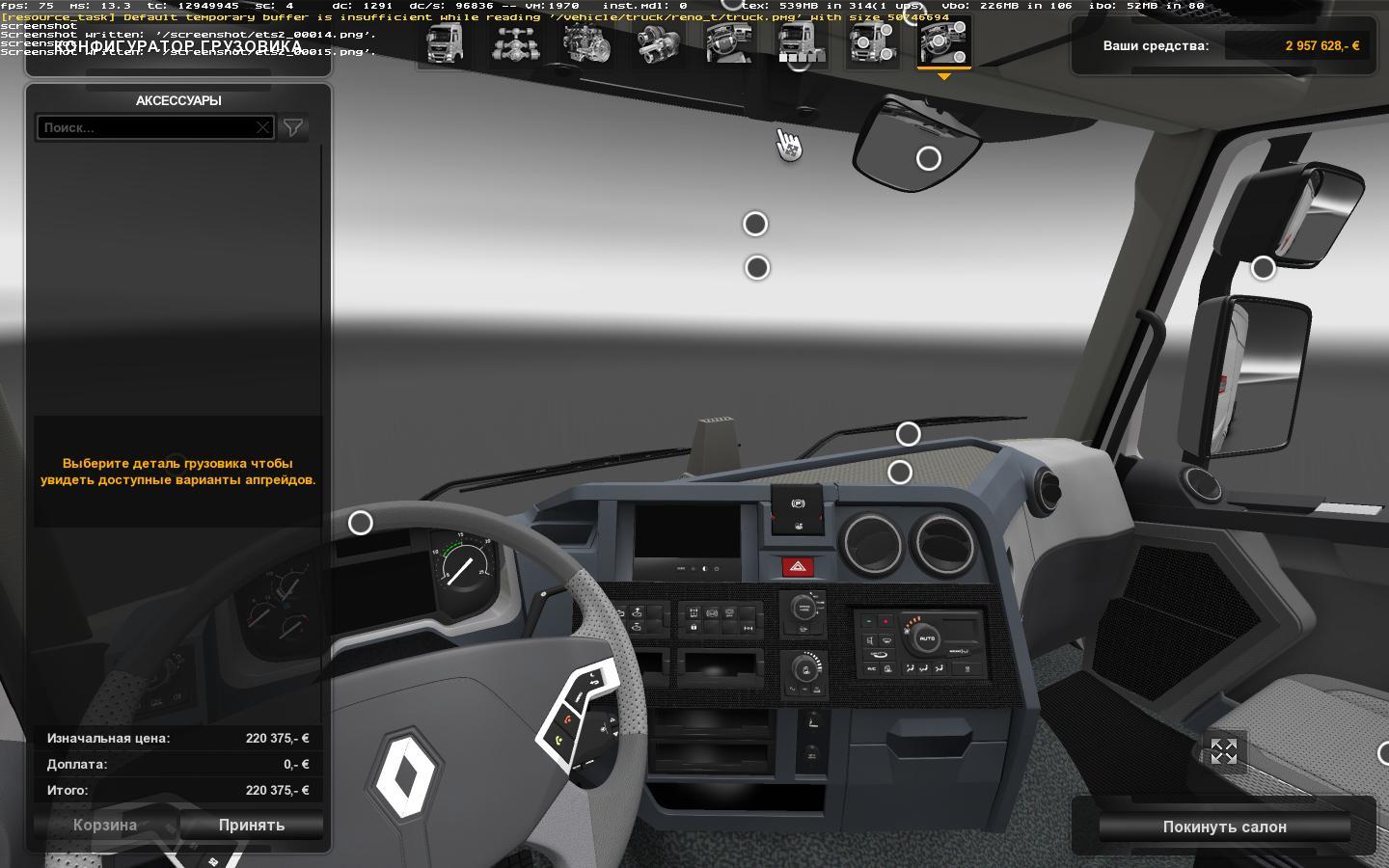Clear the search box with X
Screen dimensions: 1389x868
pyautogui.click(x=262, y=127)
